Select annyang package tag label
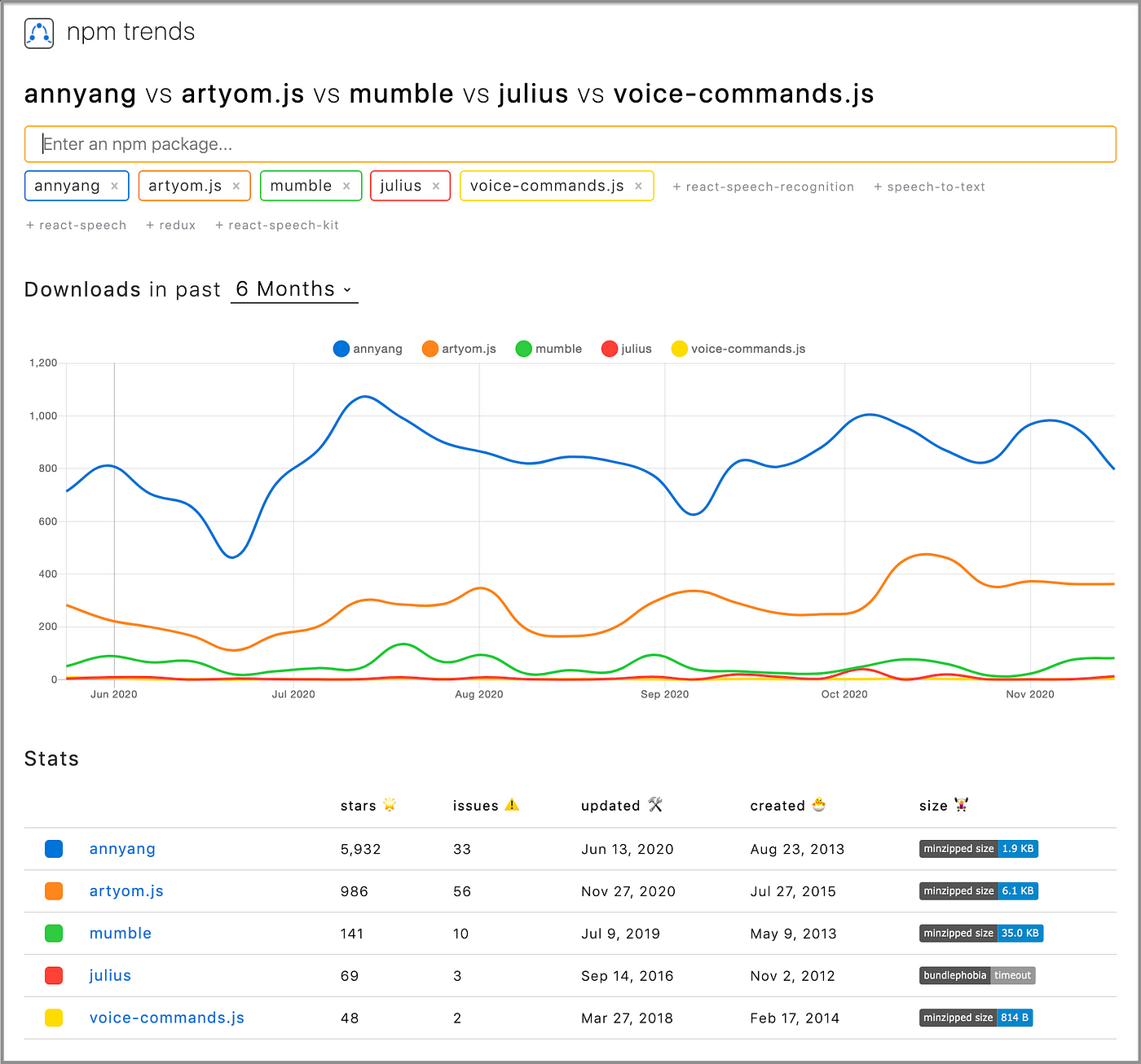This screenshot has height=1064, width=1141. (67, 187)
